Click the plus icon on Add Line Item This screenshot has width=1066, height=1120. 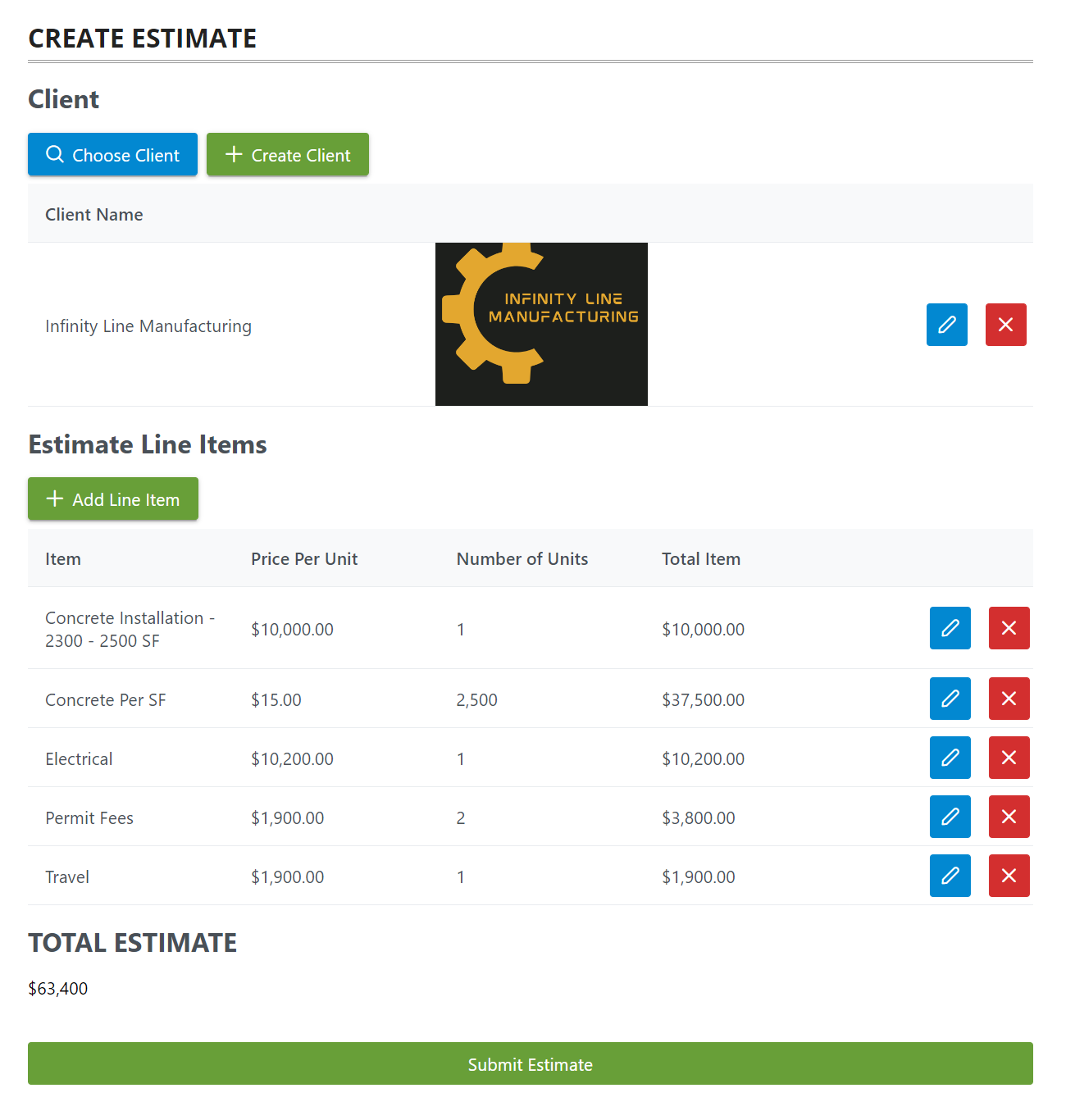tap(54, 499)
